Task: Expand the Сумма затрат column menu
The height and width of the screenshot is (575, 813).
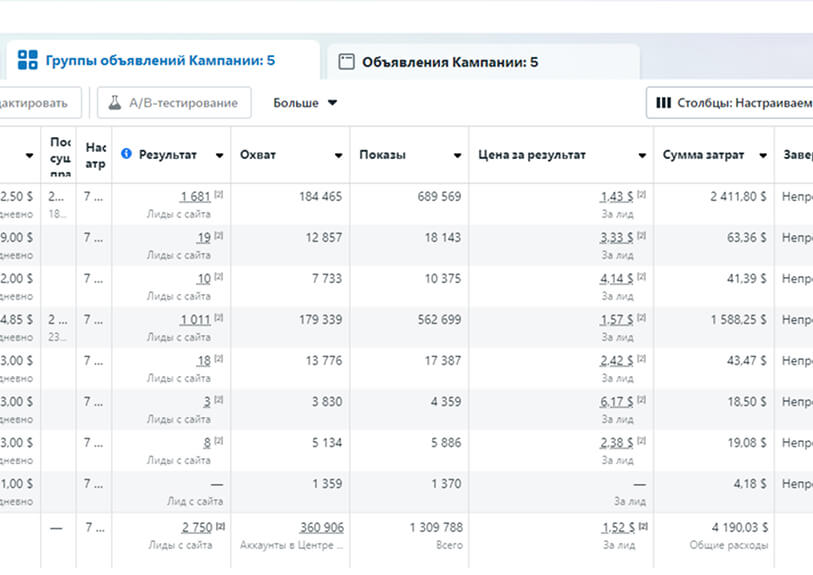Action: (x=762, y=156)
